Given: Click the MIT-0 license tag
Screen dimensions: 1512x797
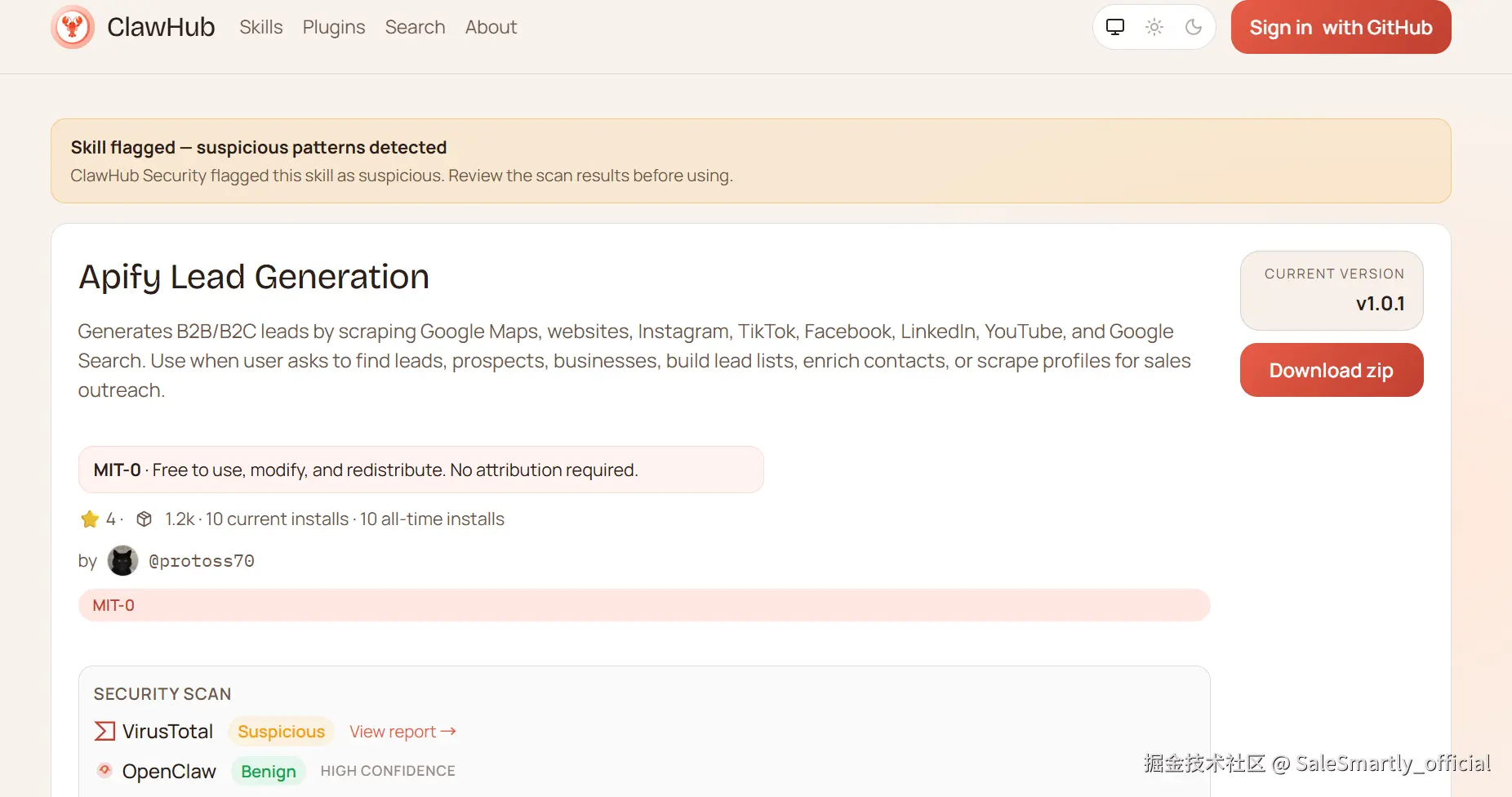Looking at the screenshot, I should [x=113, y=605].
